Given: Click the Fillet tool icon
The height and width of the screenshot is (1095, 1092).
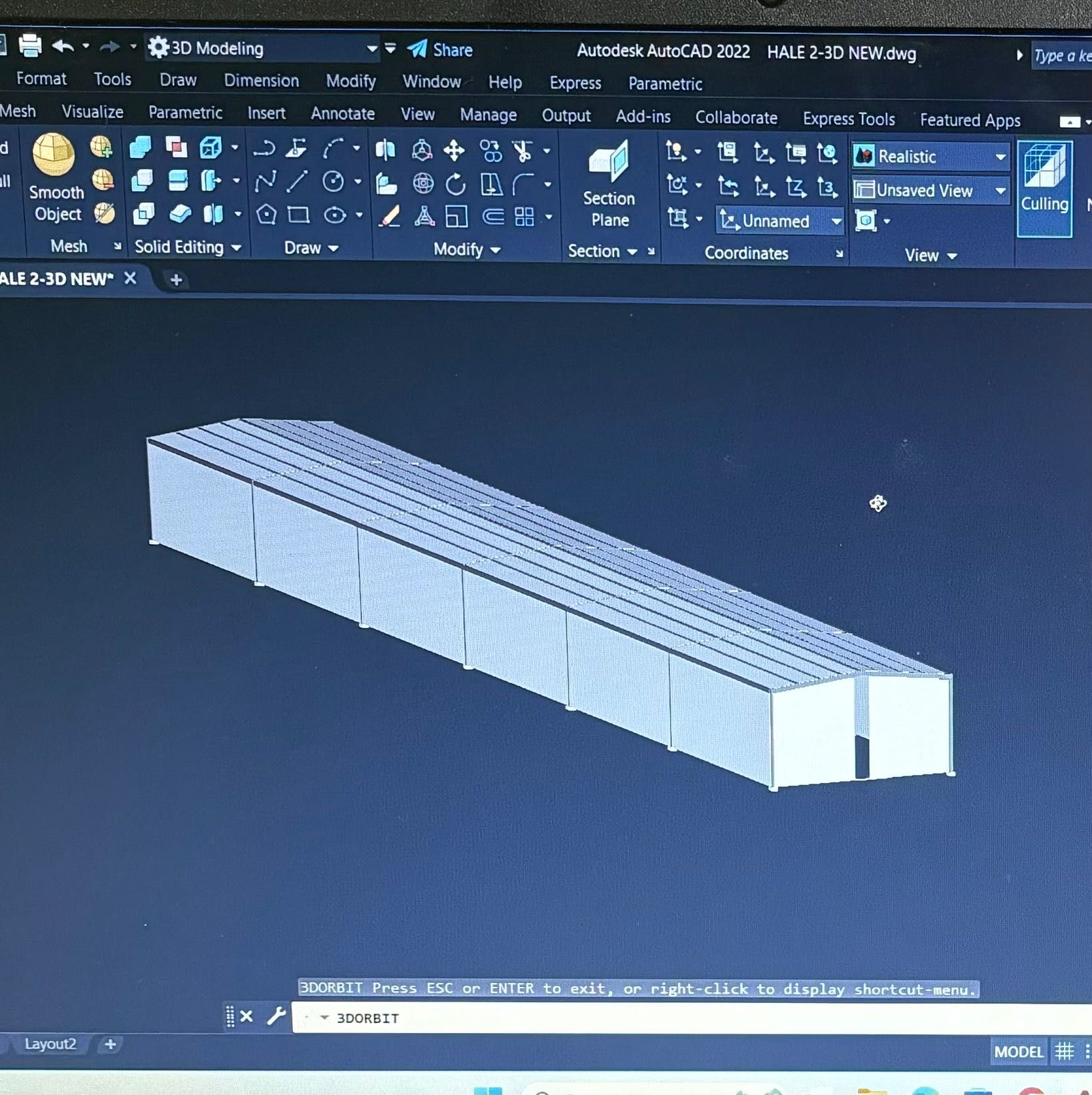Looking at the screenshot, I should coord(524,184).
